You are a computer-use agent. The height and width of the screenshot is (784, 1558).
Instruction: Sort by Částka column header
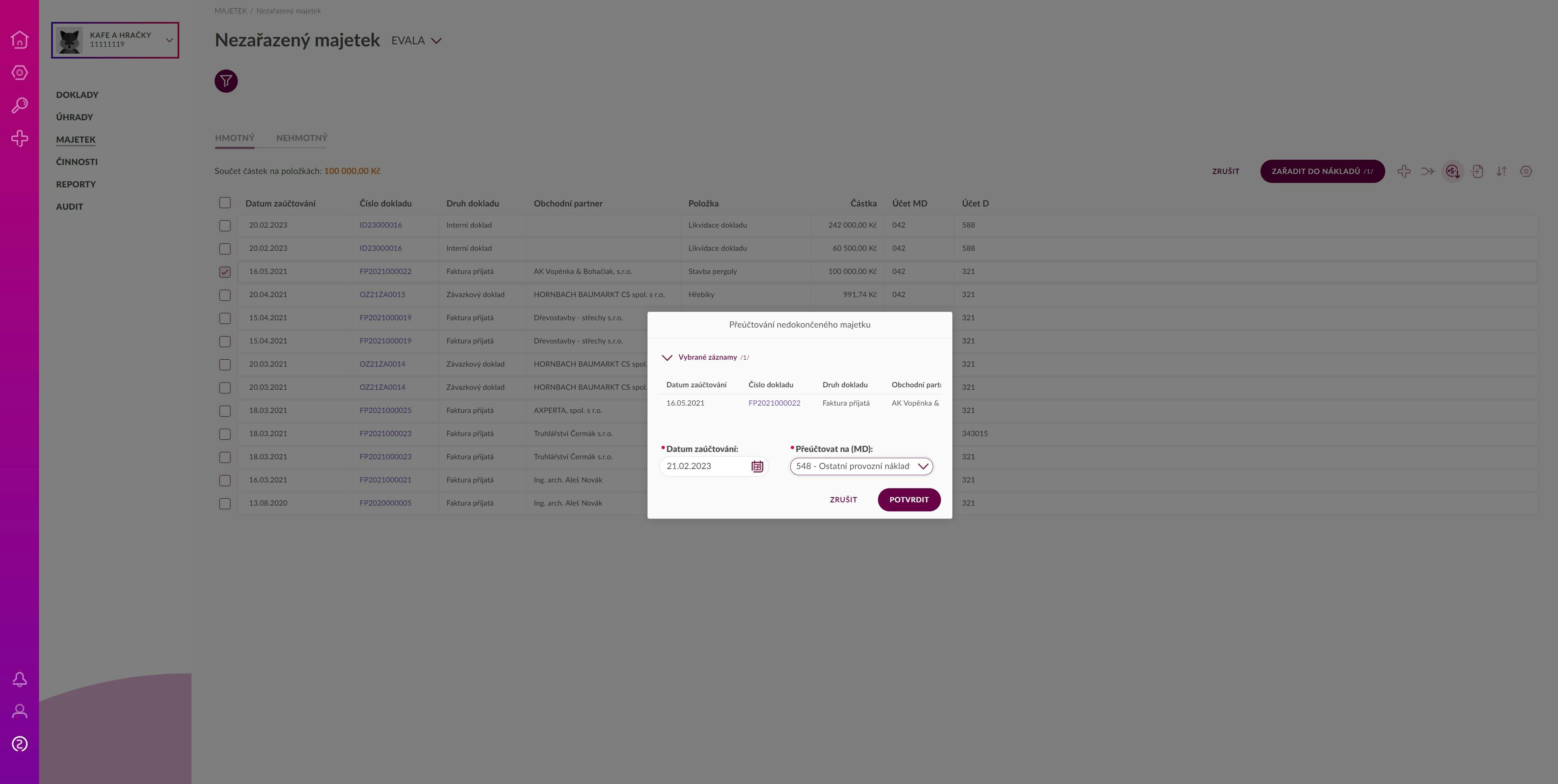pos(863,204)
